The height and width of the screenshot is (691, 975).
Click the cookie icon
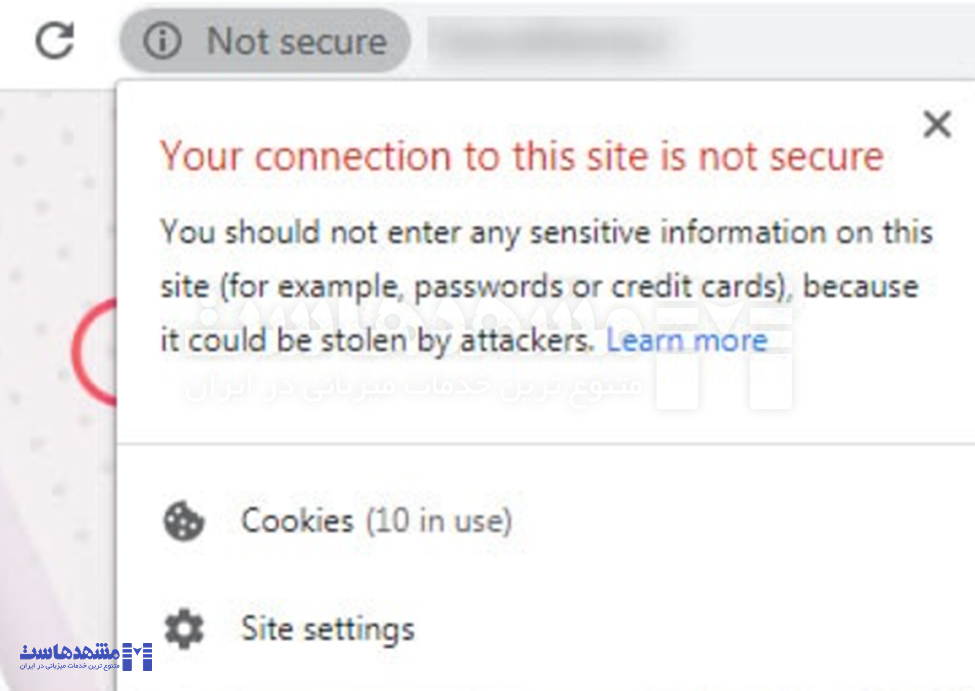[184, 521]
